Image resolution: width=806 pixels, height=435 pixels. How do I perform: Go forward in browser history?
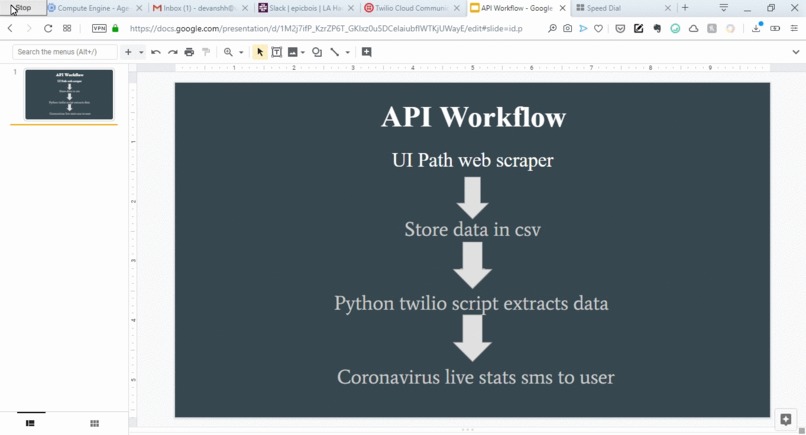click(29, 28)
